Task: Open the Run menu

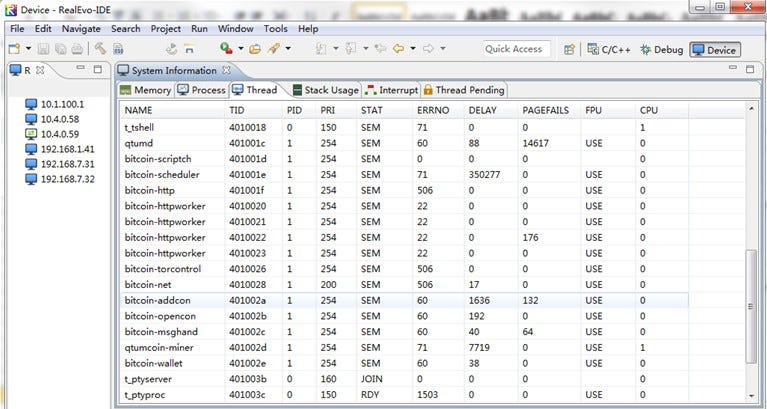Action: (199, 29)
